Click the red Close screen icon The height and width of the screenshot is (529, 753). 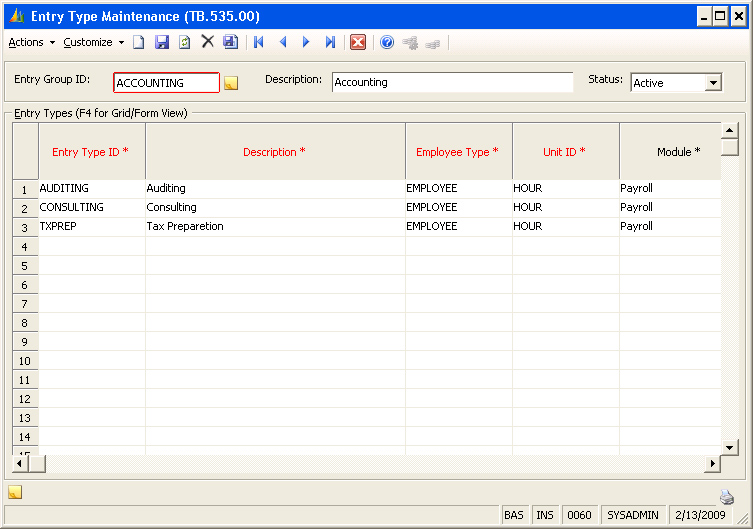[x=358, y=42]
